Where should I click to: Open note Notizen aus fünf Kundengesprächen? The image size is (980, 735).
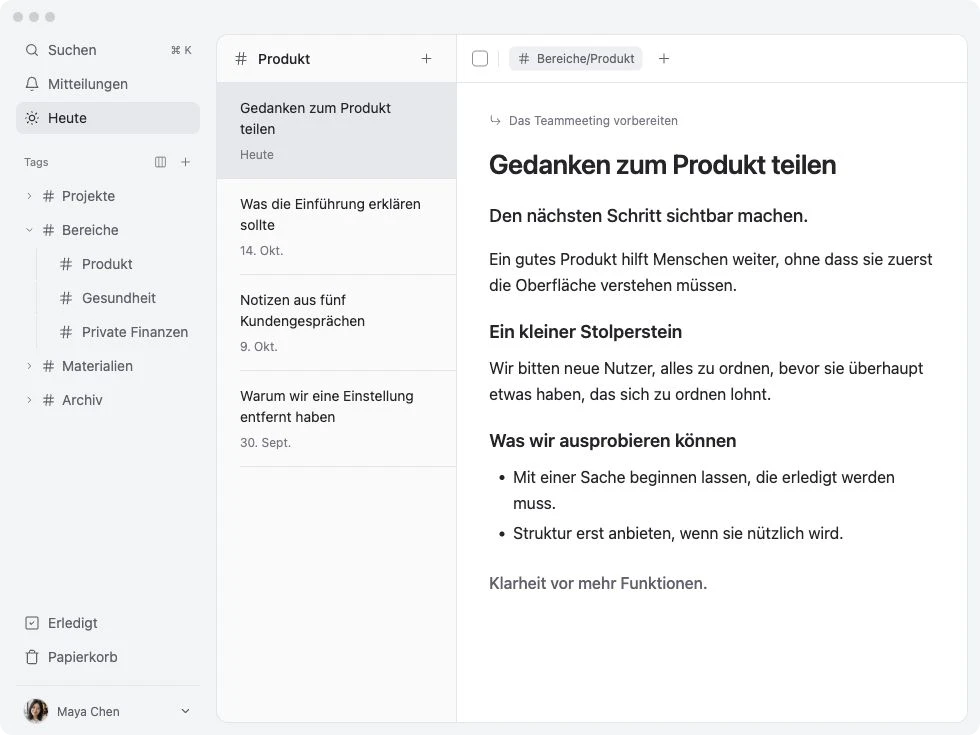(x=336, y=323)
